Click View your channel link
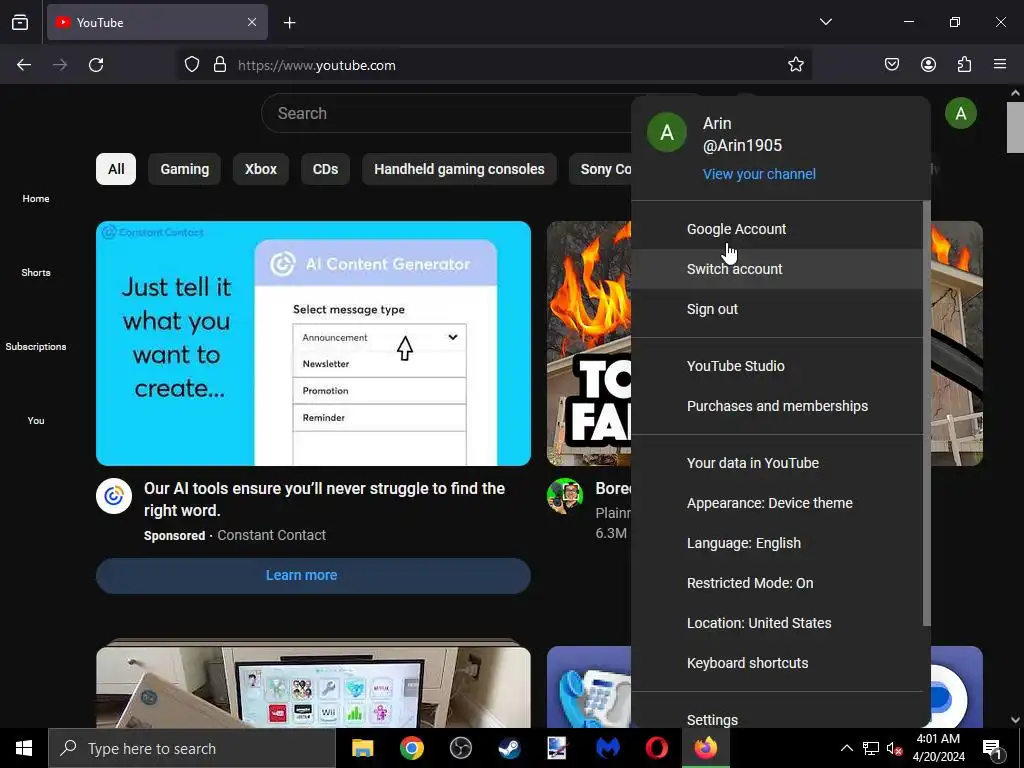 tap(759, 174)
